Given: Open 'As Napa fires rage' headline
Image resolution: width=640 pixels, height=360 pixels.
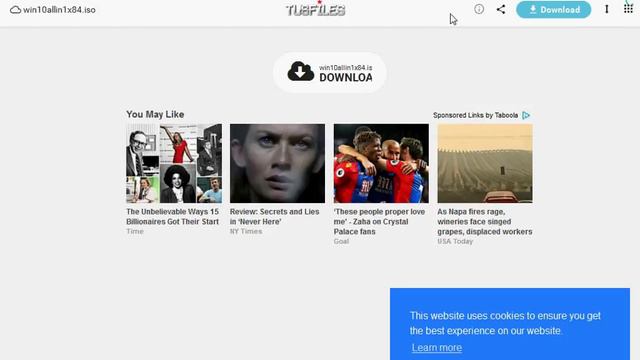Looking at the screenshot, I should pos(484,222).
